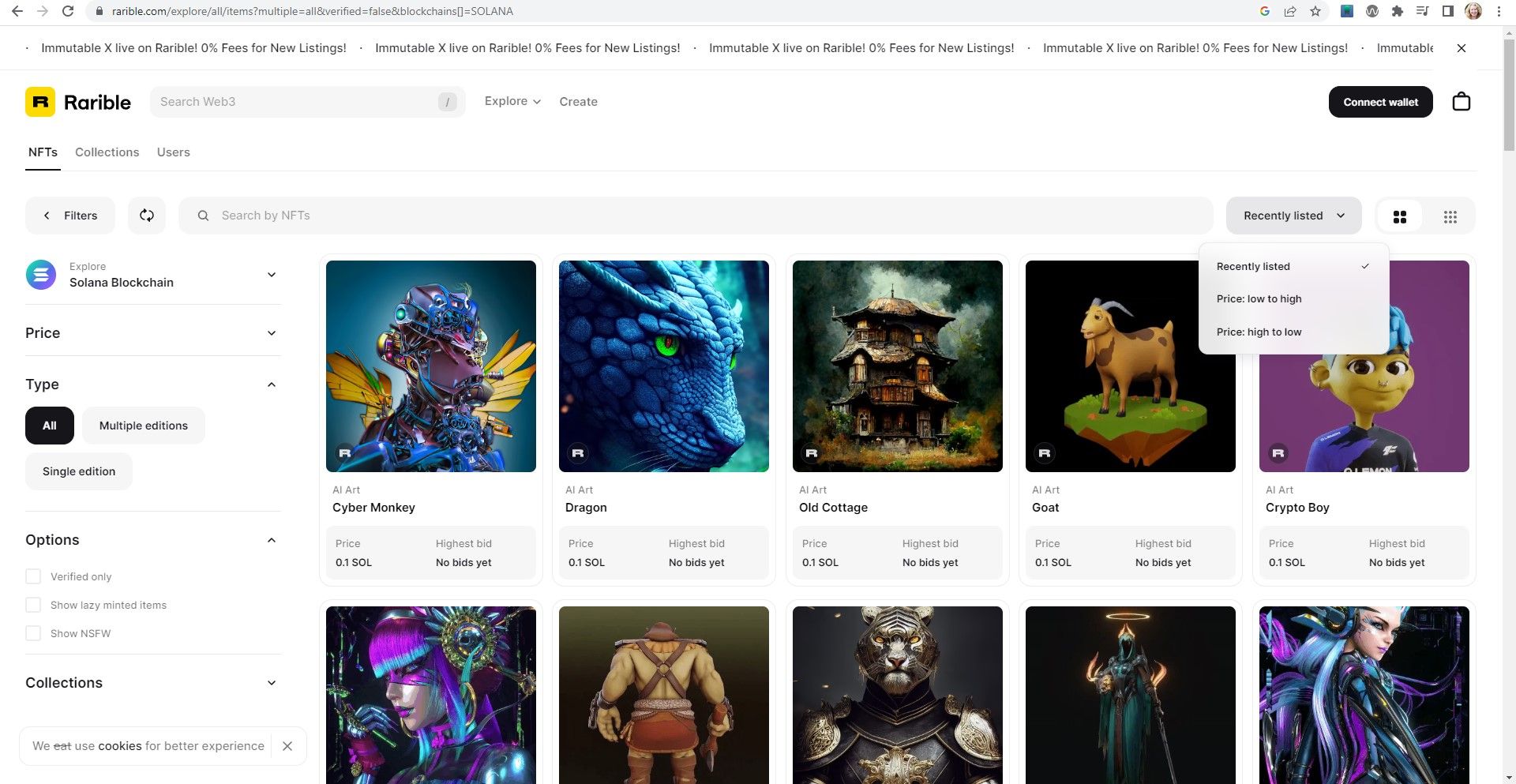
Task: Refresh listings with the reload icon
Action: (x=147, y=215)
